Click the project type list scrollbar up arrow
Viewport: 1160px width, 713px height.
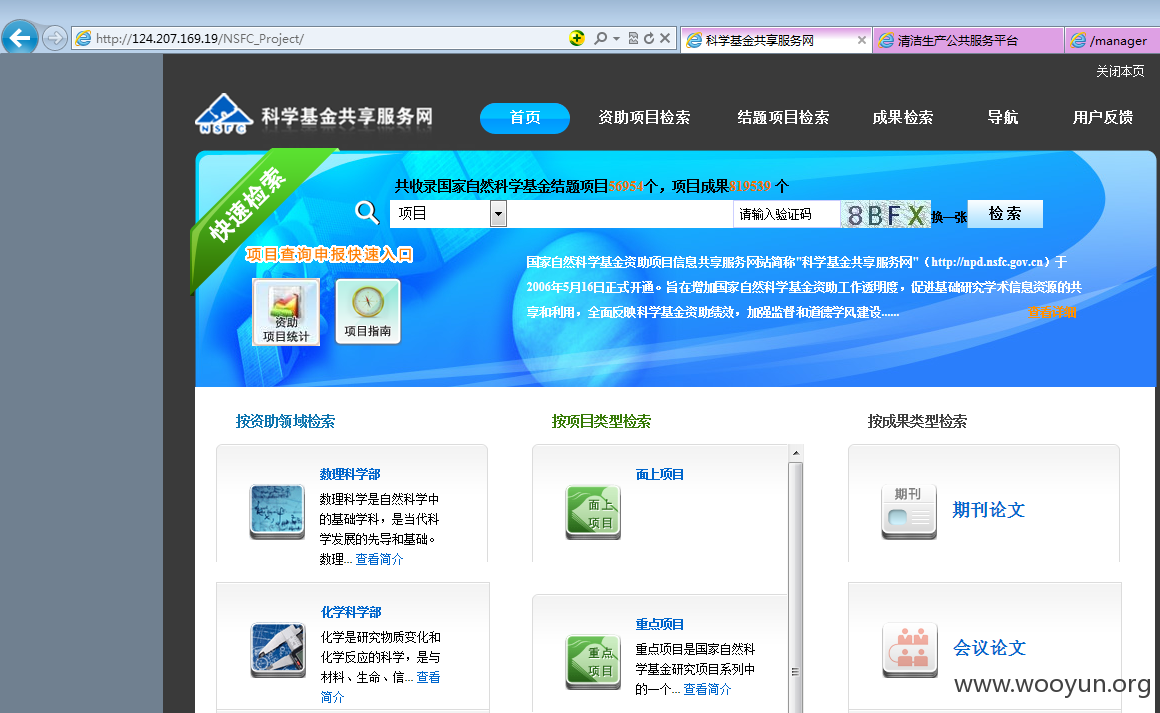click(796, 453)
